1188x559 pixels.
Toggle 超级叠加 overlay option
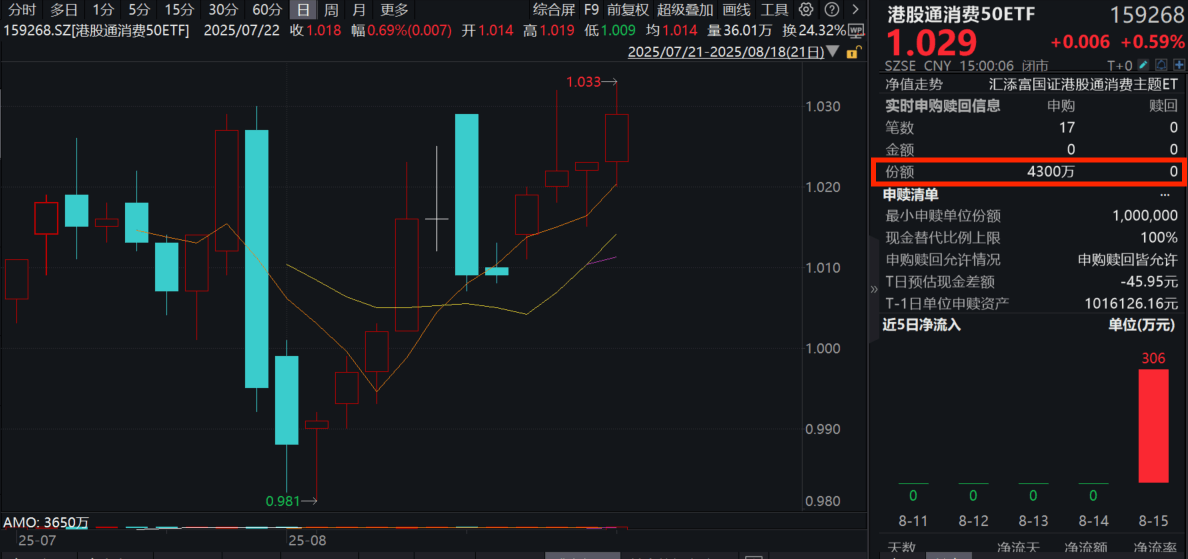[x=685, y=9]
